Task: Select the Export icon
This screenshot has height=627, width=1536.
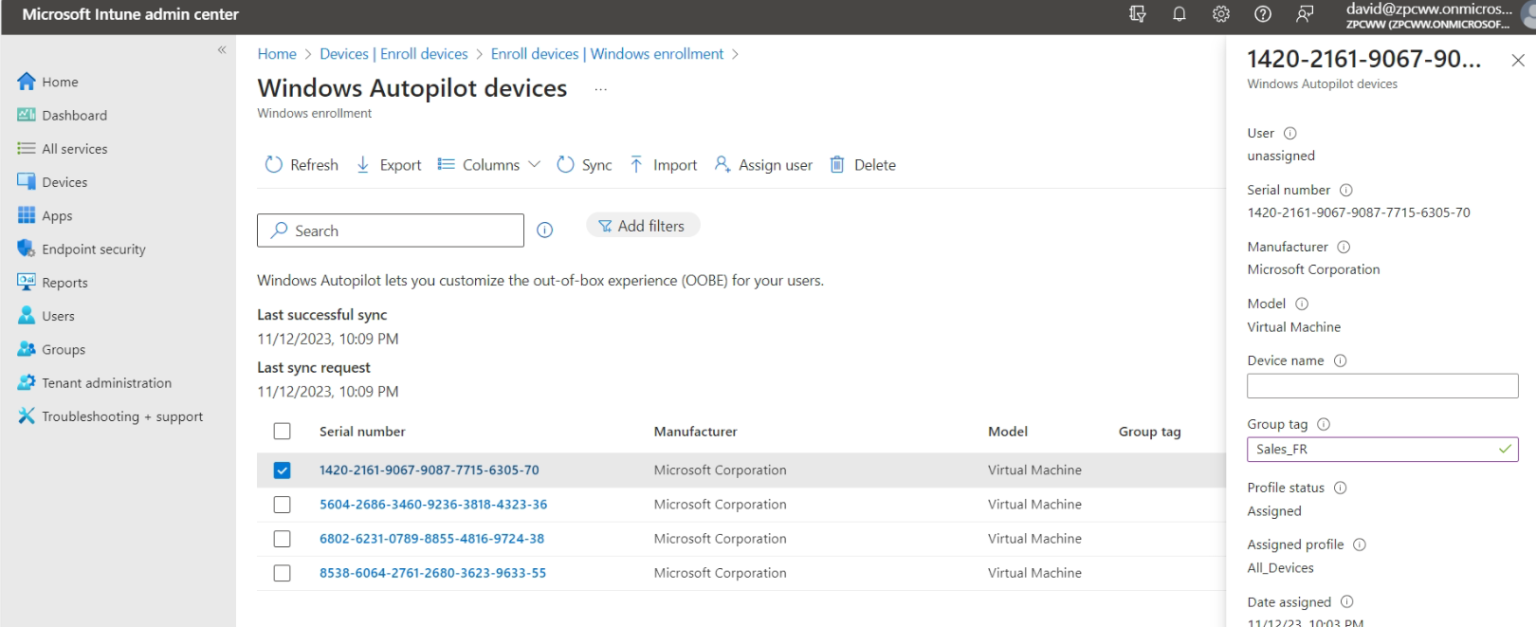Action: [363, 165]
